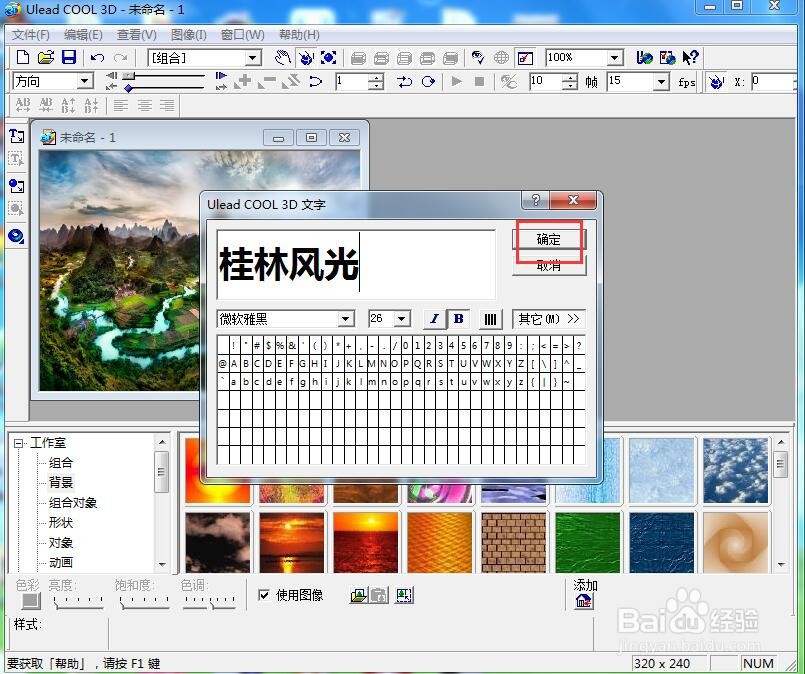This screenshot has width=805, height=674.
Task: Click the text input box with 桂林风光
Action: coord(356,264)
